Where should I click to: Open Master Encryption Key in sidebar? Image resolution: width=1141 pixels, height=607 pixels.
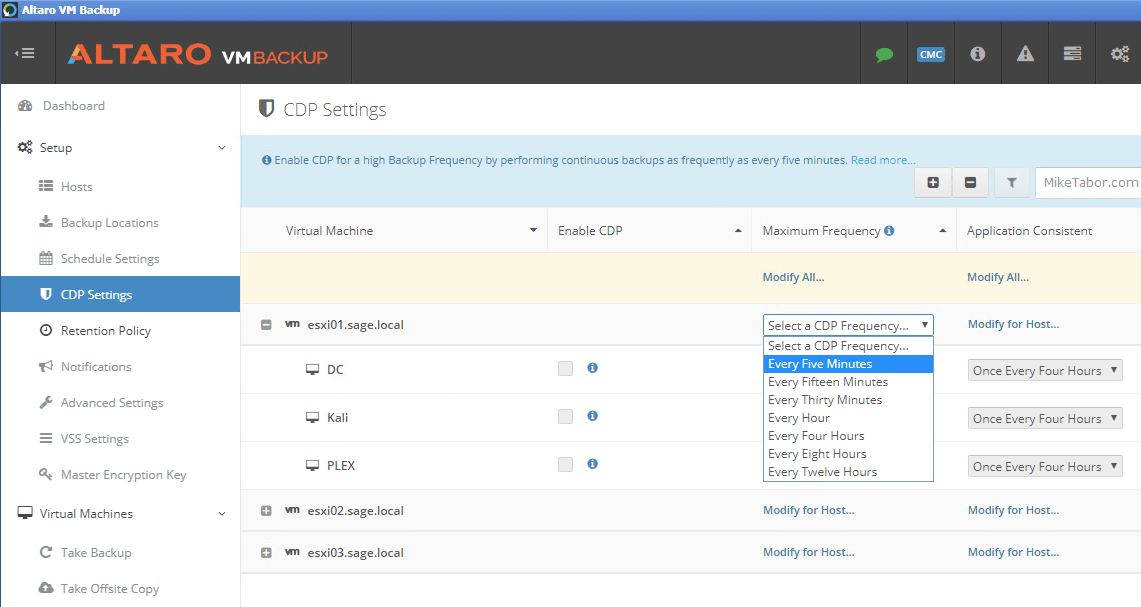click(x=123, y=475)
